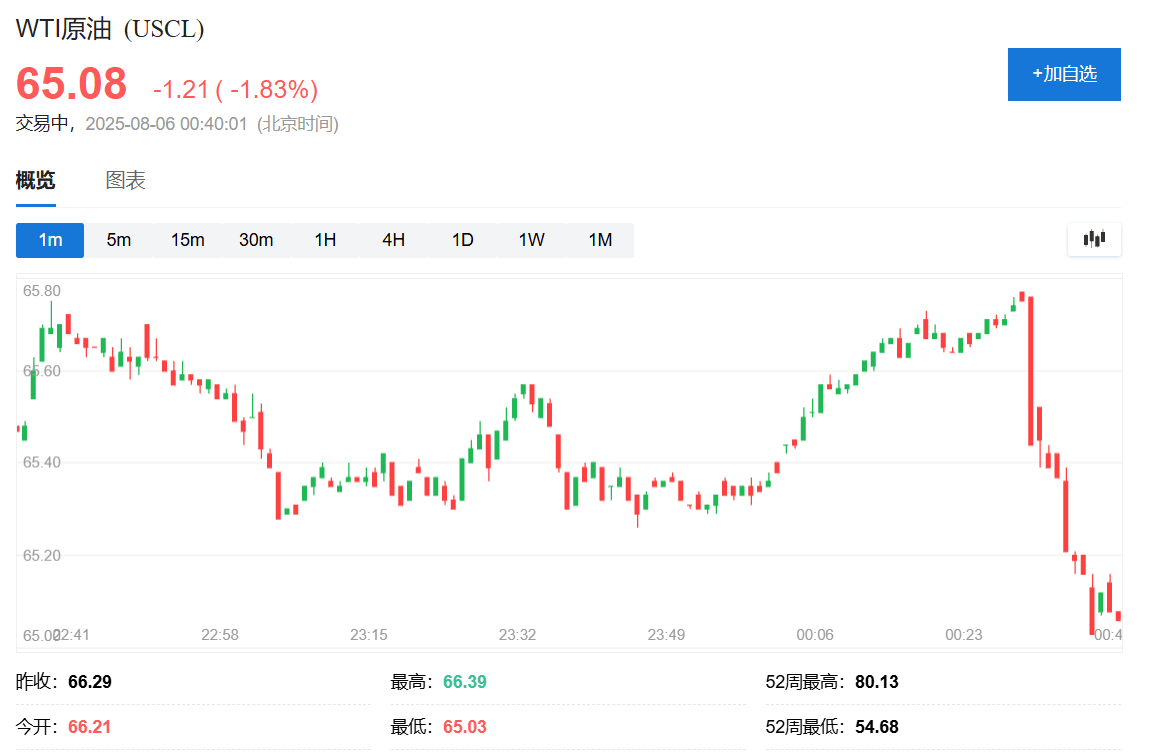Select the 30m timeframe
Viewport: 1150px width, 753px height.
click(x=256, y=240)
